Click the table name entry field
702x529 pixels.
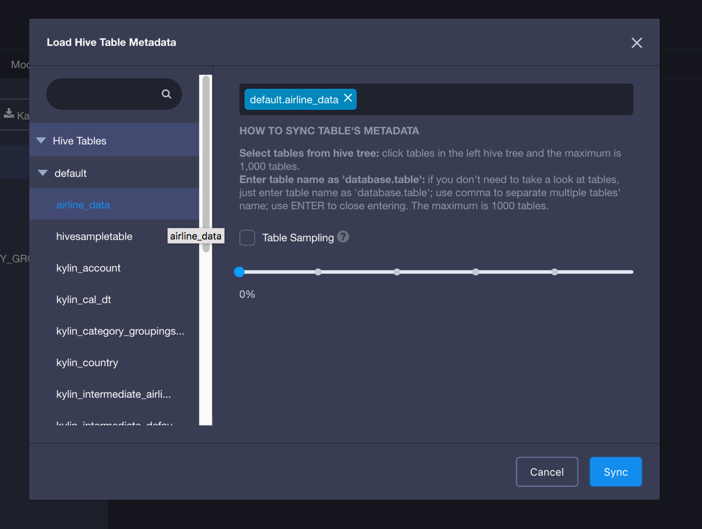click(490, 99)
